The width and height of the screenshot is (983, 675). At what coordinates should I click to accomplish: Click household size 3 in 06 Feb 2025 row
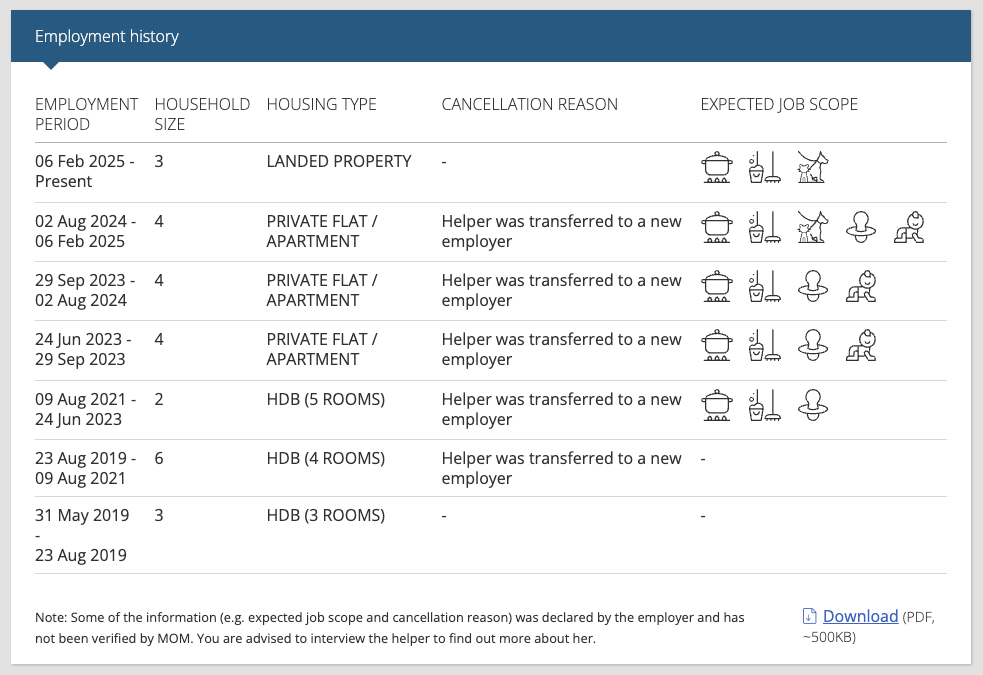pyautogui.click(x=159, y=161)
